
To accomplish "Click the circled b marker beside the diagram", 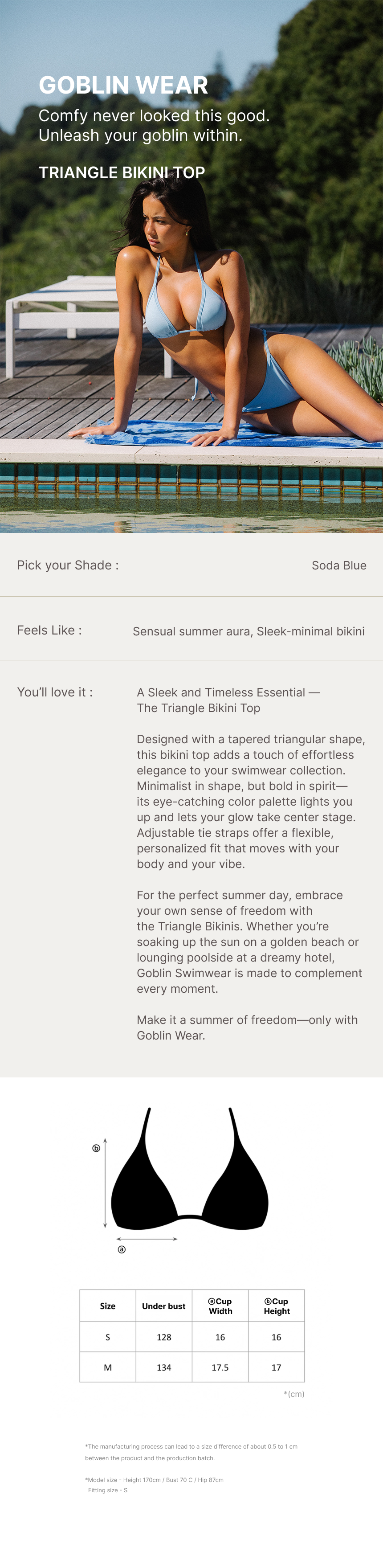I will click(96, 1148).
